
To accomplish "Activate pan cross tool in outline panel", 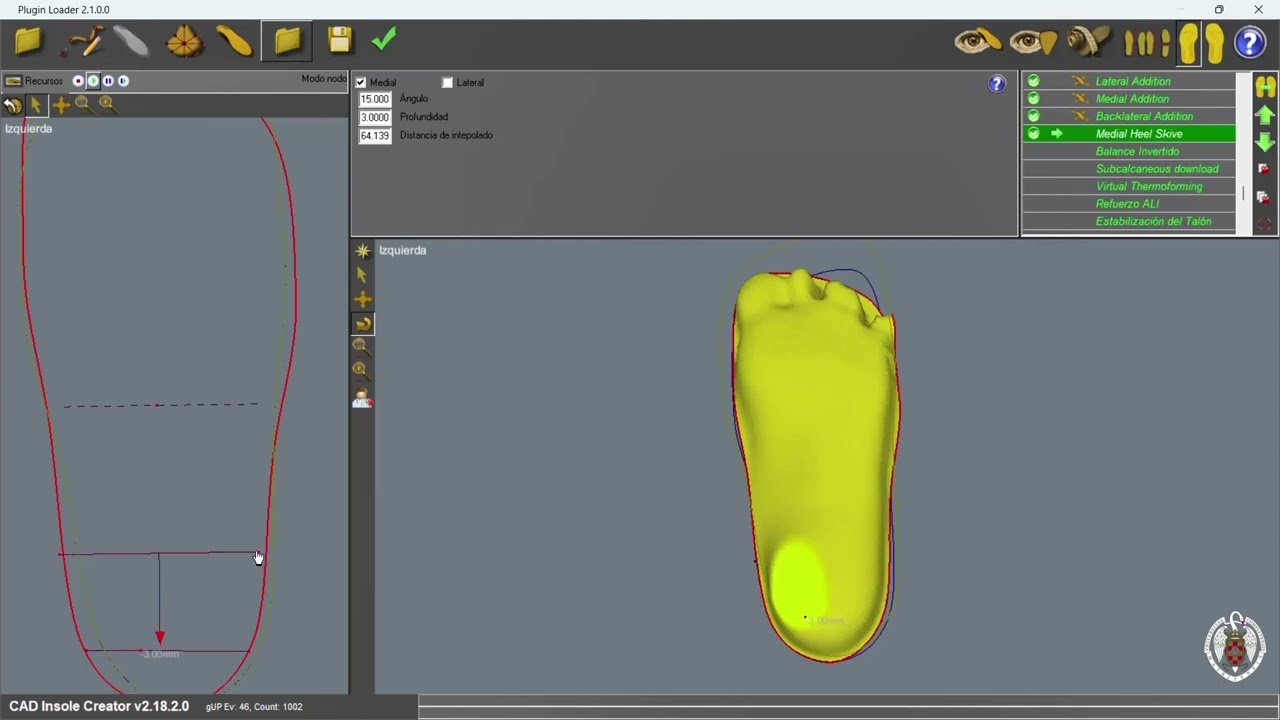I will (x=61, y=104).
